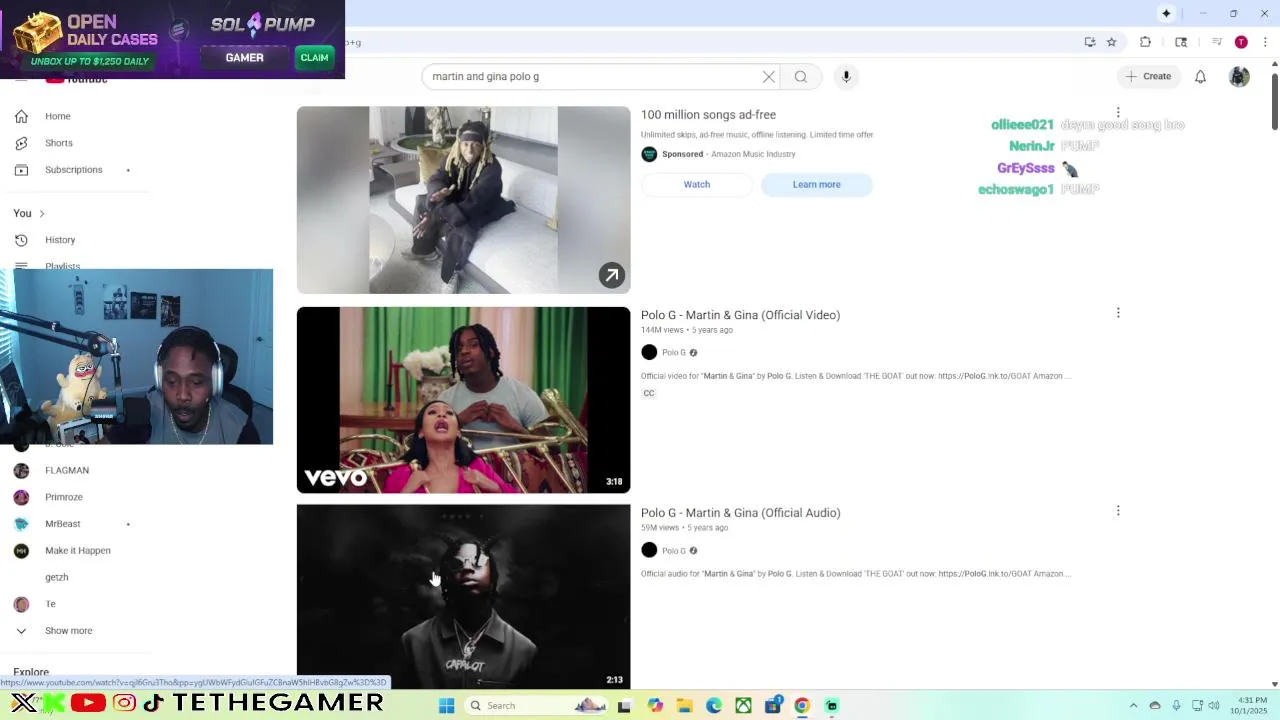This screenshot has height=720, width=1280.
Task: Click Learn more on the ad
Action: [x=817, y=184]
